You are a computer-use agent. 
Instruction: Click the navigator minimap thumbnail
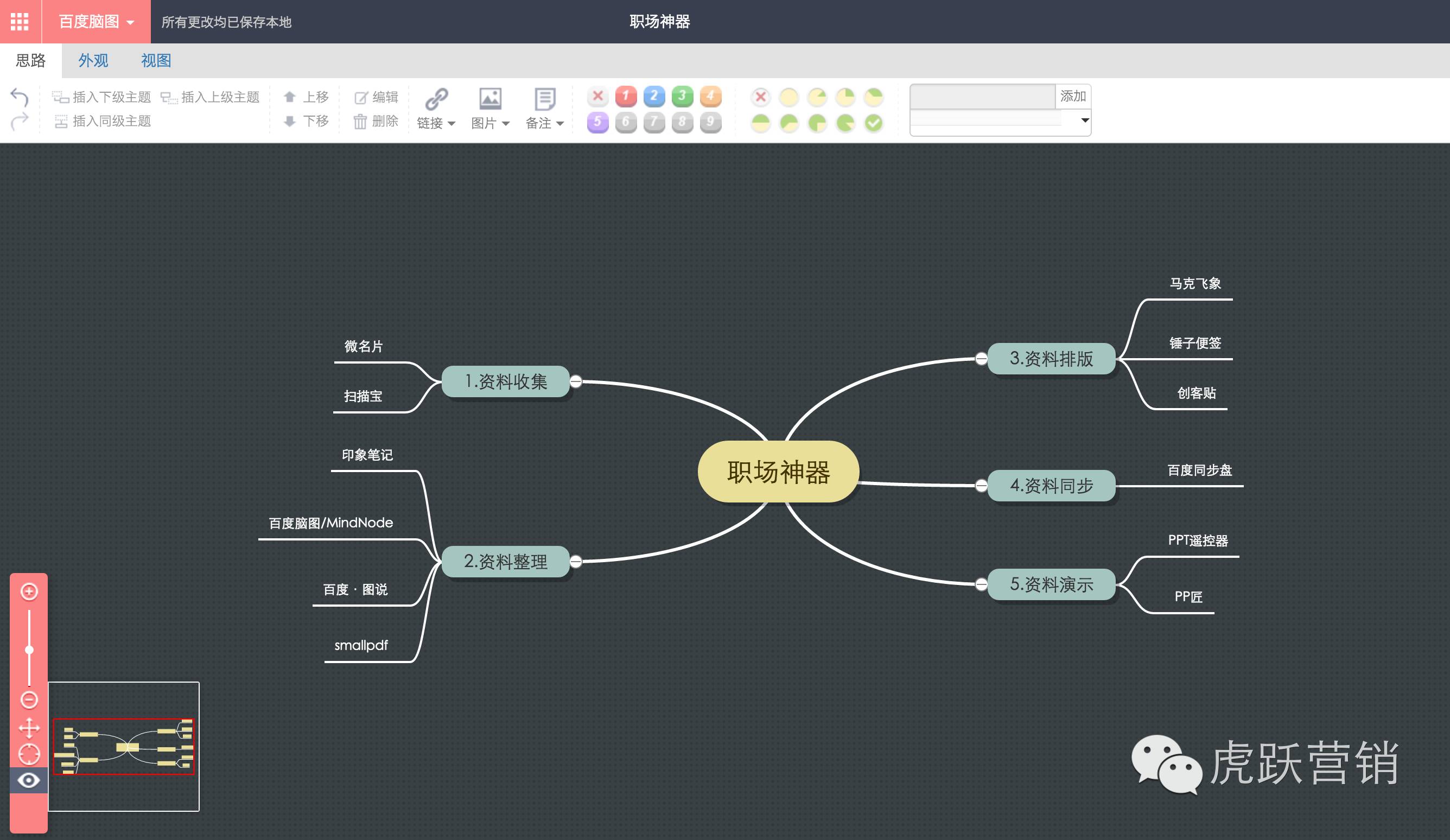tap(124, 747)
